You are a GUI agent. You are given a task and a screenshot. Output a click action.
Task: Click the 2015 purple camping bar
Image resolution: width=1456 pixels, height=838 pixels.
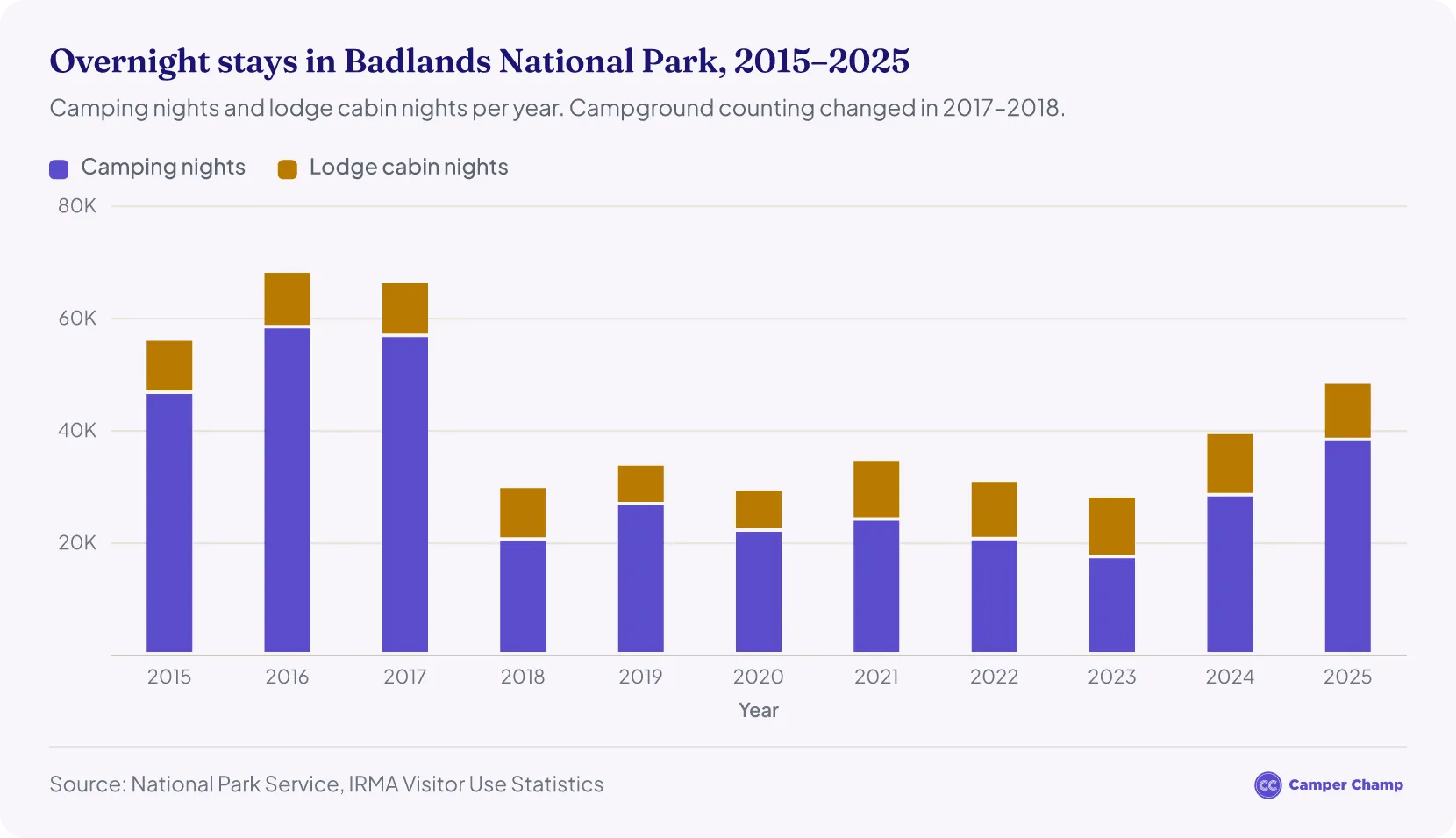tap(169, 523)
